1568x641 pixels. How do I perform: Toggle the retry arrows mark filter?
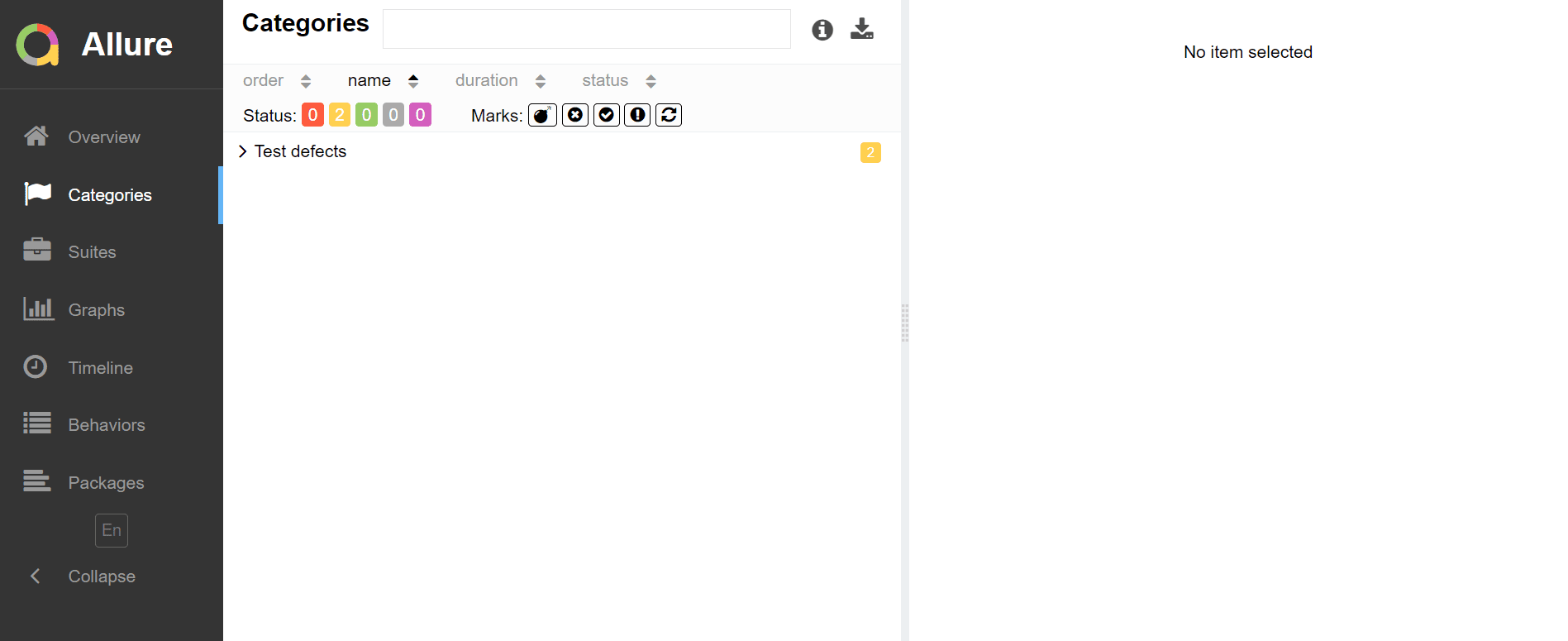point(669,115)
